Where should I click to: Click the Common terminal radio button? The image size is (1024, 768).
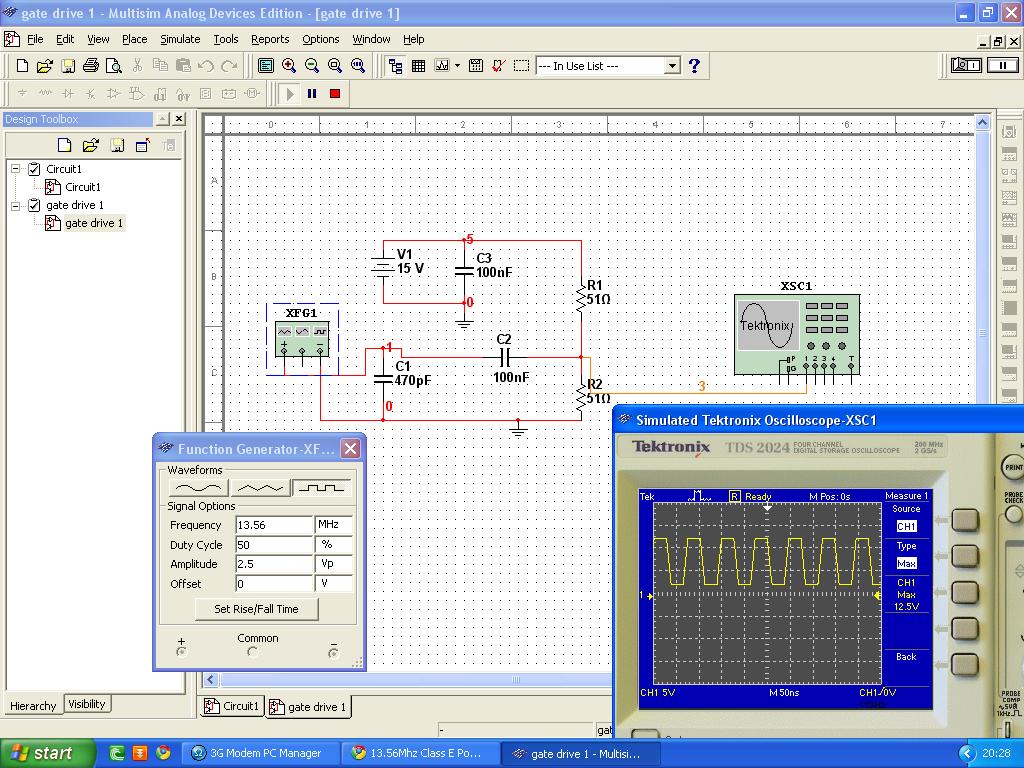click(253, 652)
